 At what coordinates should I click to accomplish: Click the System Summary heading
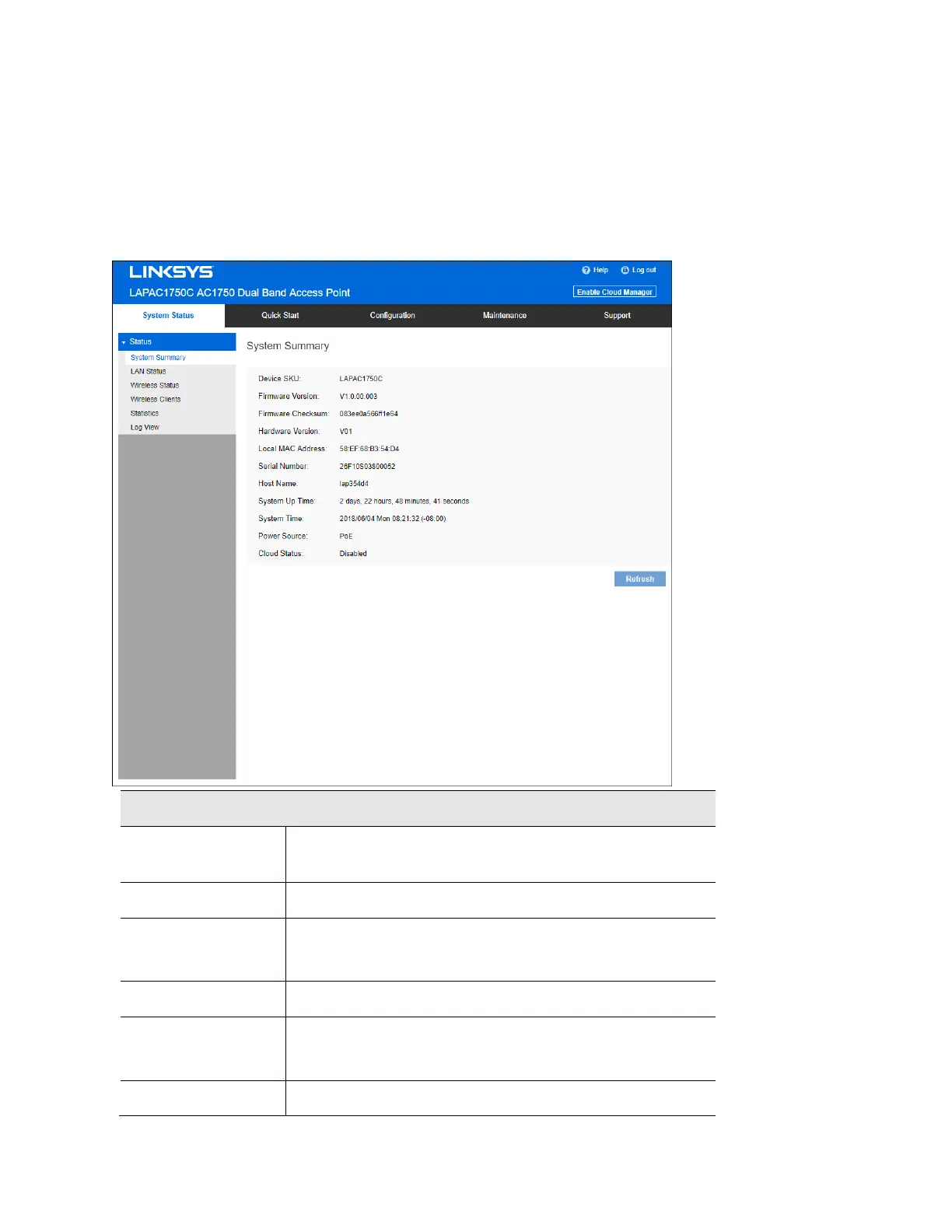pyautogui.click(x=288, y=346)
